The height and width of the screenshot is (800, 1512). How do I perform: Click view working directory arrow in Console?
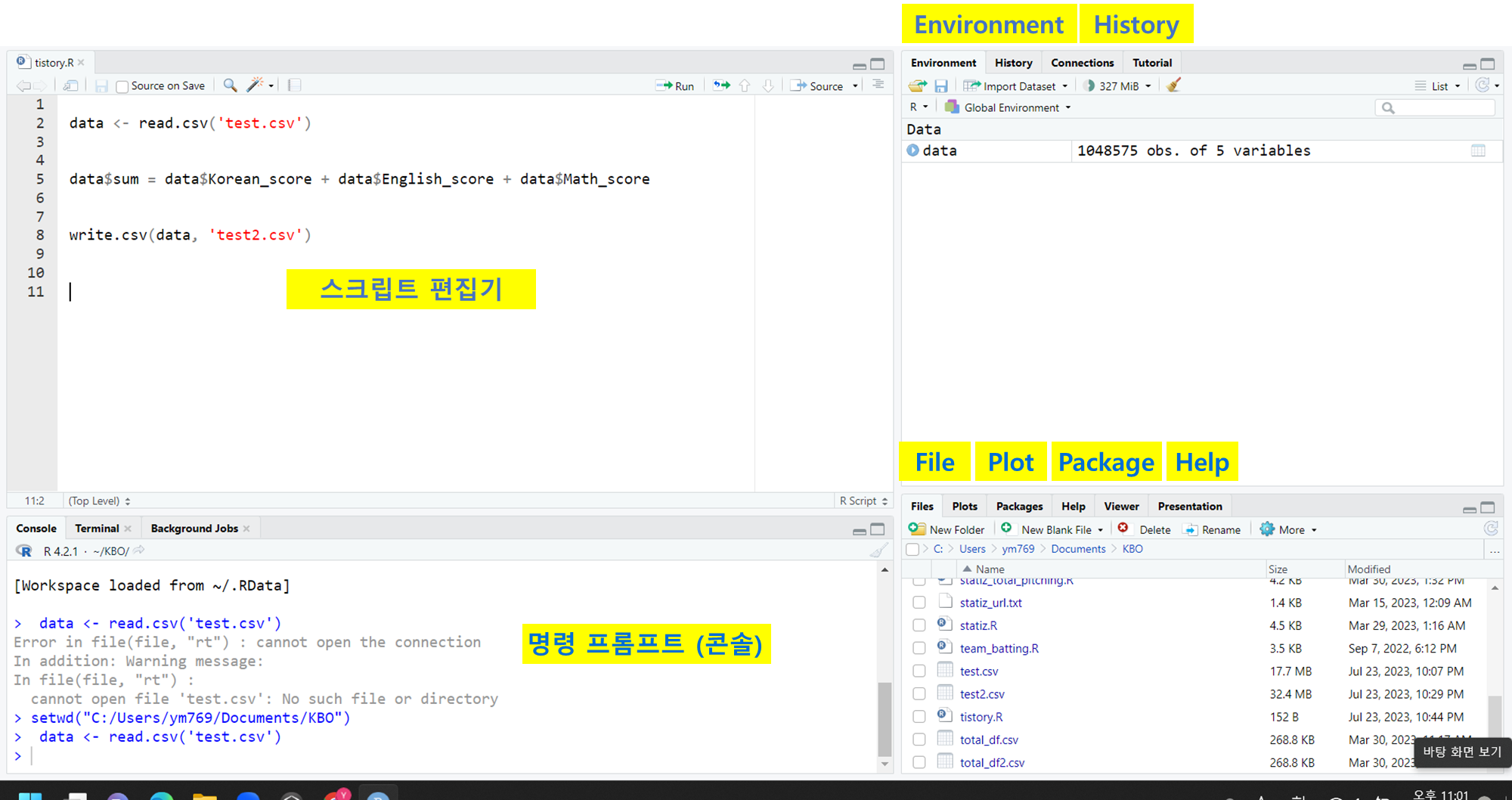(x=139, y=550)
